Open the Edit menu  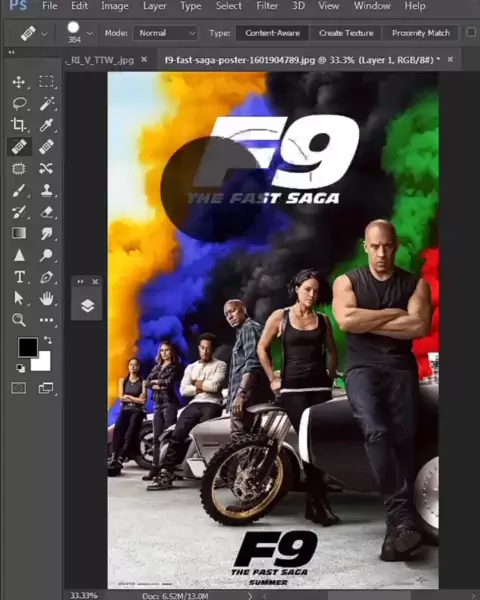79,6
